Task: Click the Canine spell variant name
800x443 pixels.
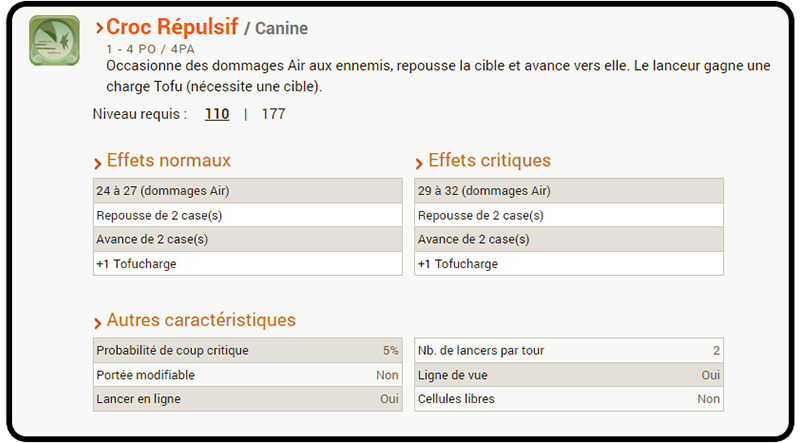Action: pyautogui.click(x=281, y=29)
